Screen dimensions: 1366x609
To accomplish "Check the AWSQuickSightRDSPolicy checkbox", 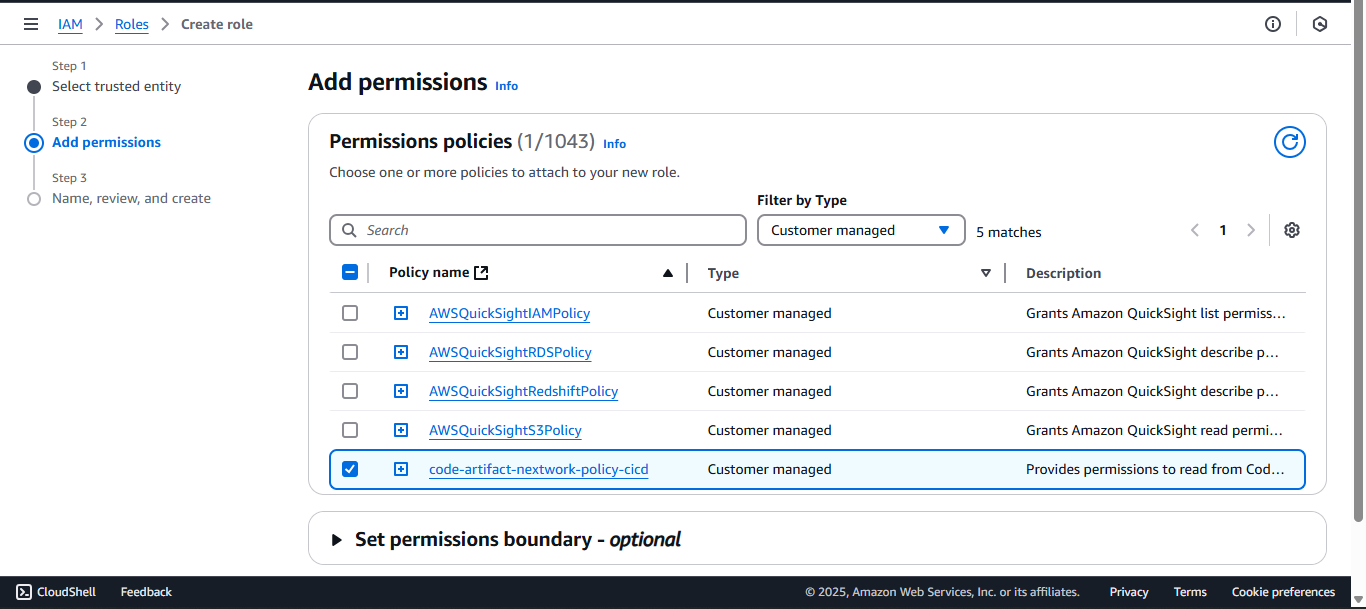I will coord(350,352).
